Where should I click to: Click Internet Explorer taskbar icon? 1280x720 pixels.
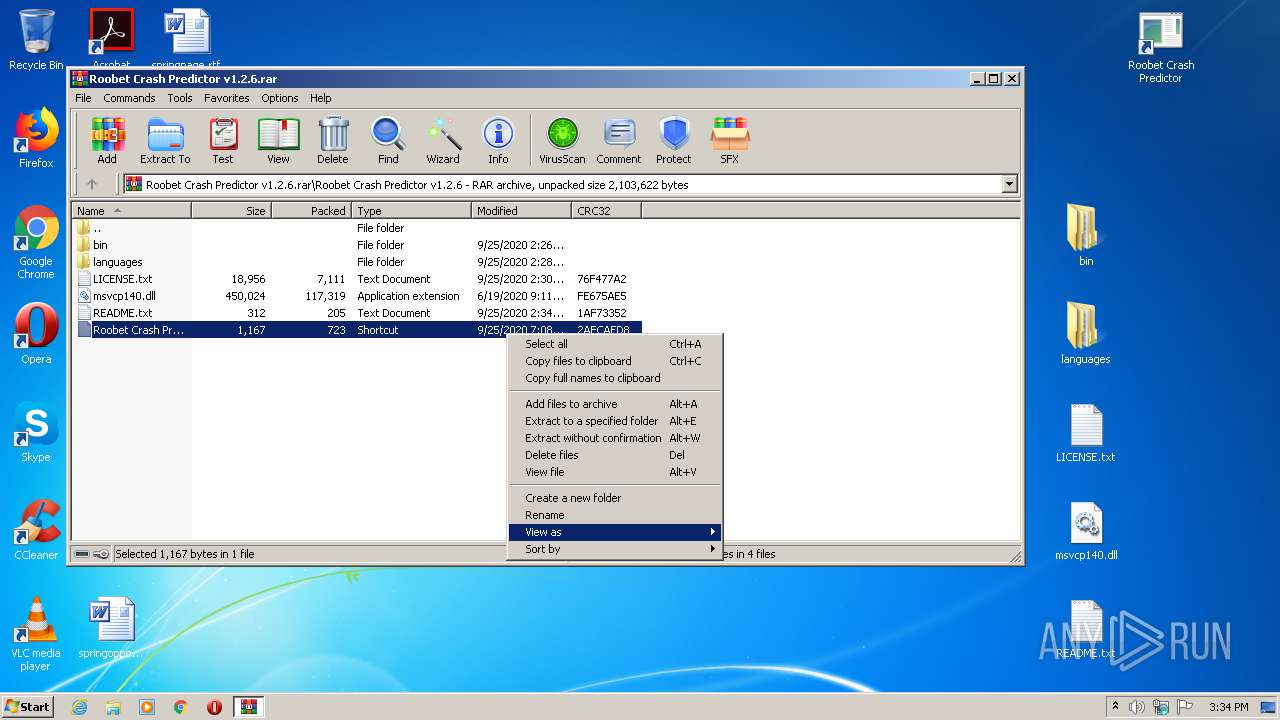tap(79, 707)
